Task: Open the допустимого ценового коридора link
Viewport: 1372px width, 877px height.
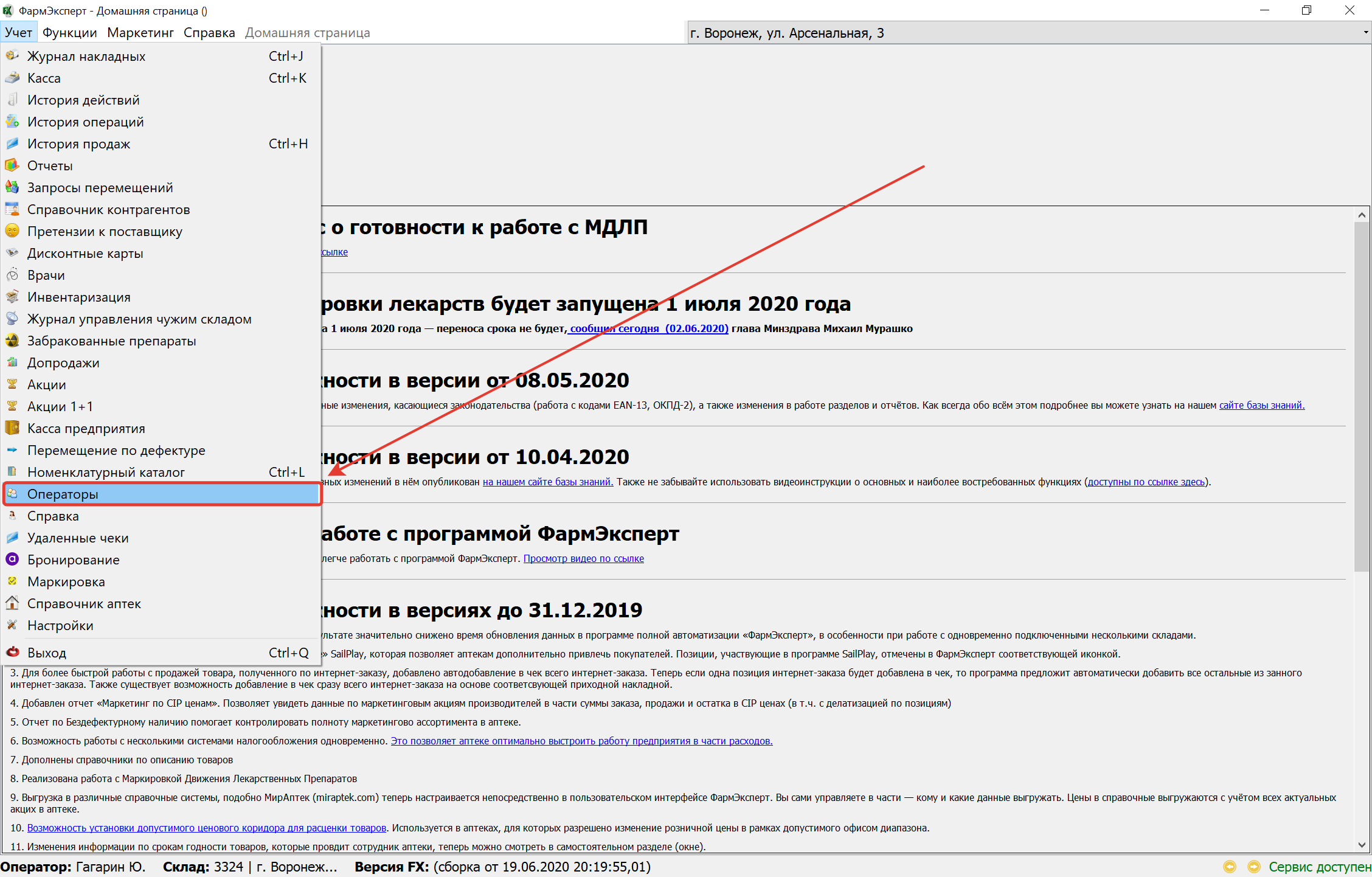Action: tap(207, 828)
